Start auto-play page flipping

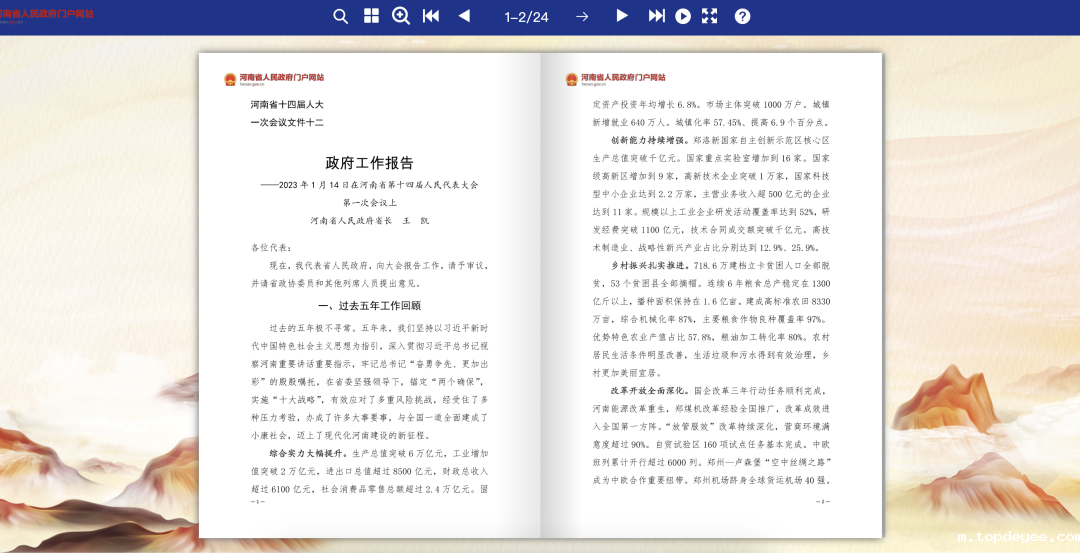tap(683, 16)
